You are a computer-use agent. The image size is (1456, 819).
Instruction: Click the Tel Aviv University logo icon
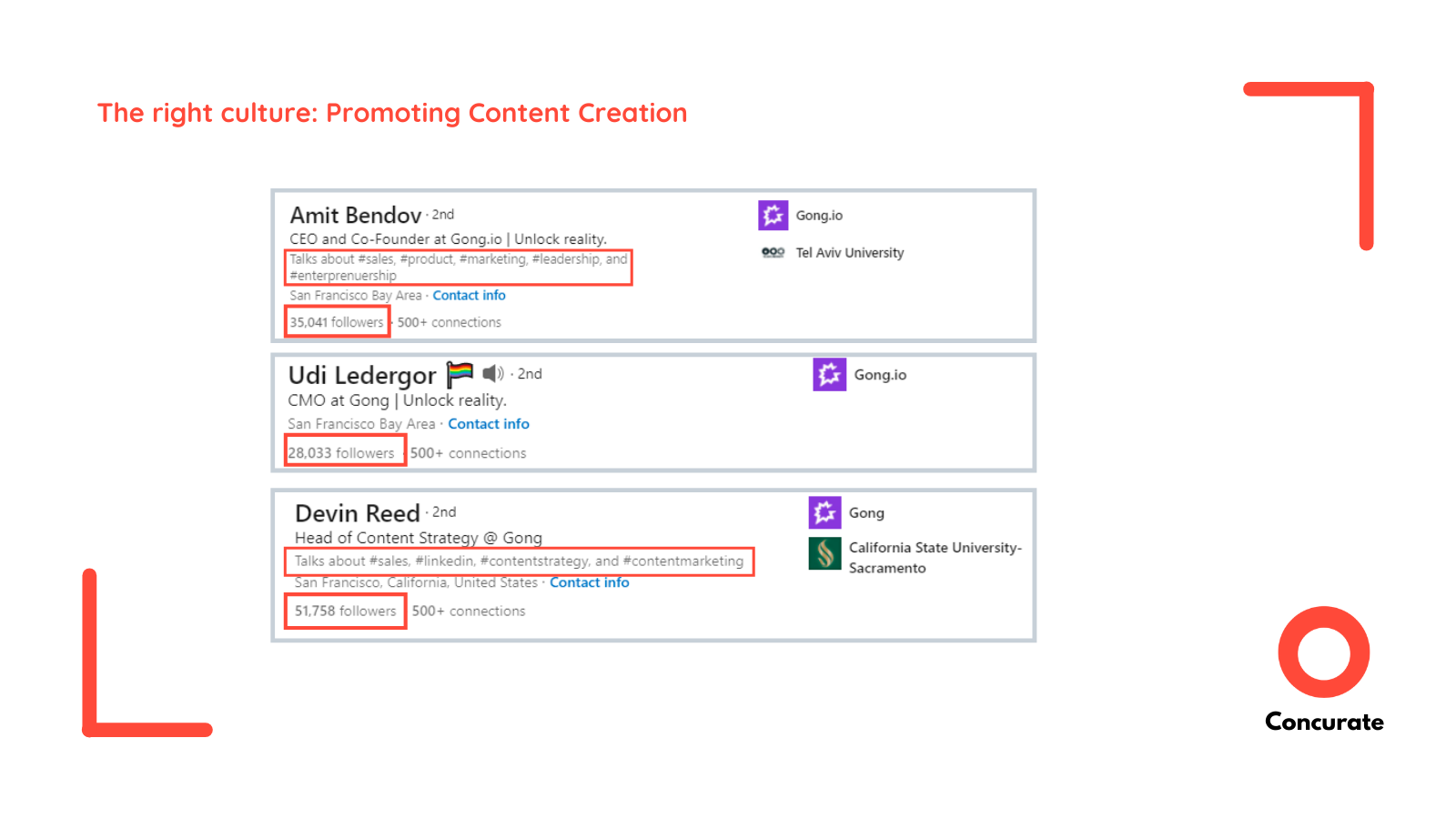[773, 252]
